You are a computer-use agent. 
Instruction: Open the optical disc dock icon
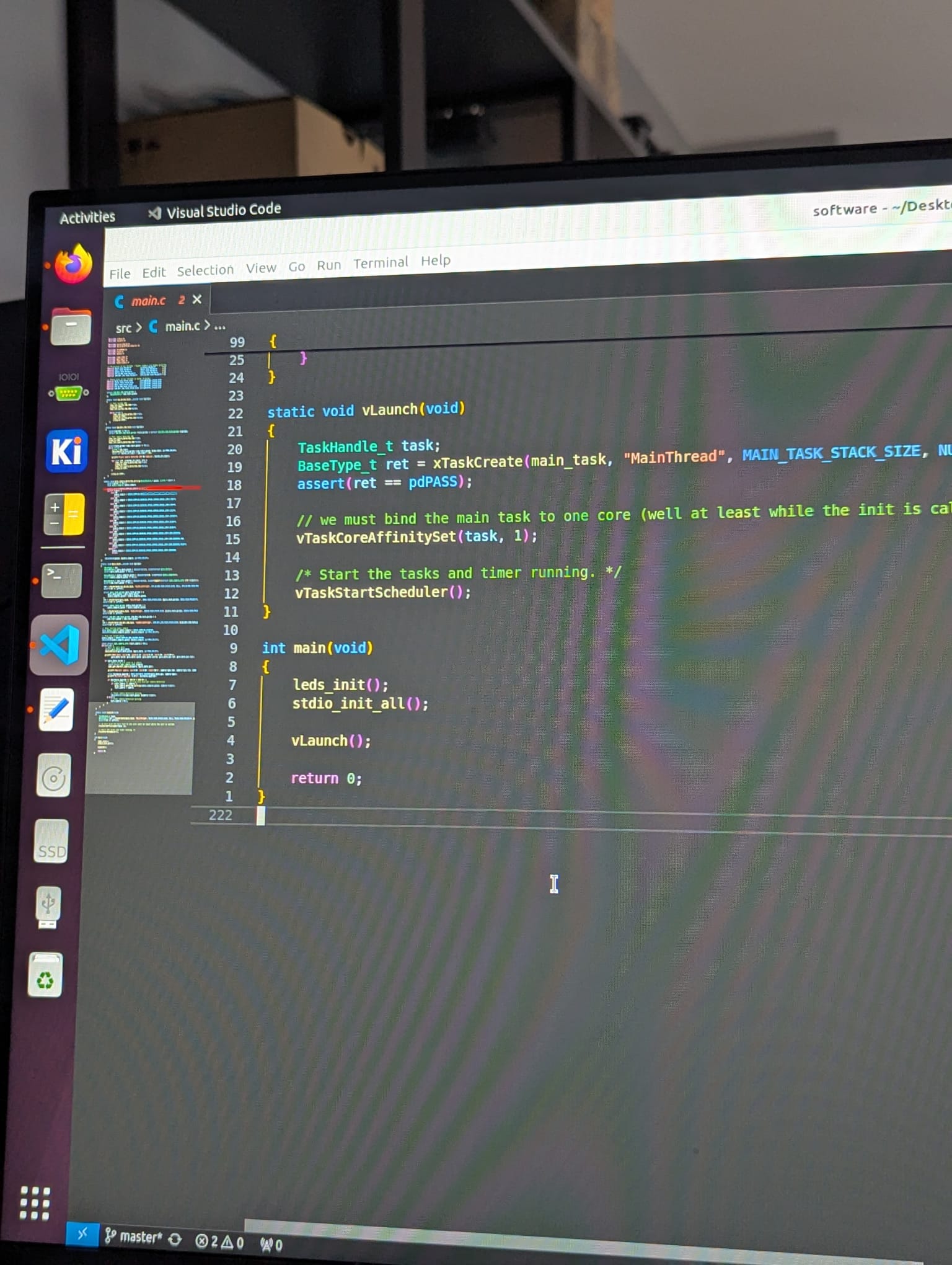point(54,776)
